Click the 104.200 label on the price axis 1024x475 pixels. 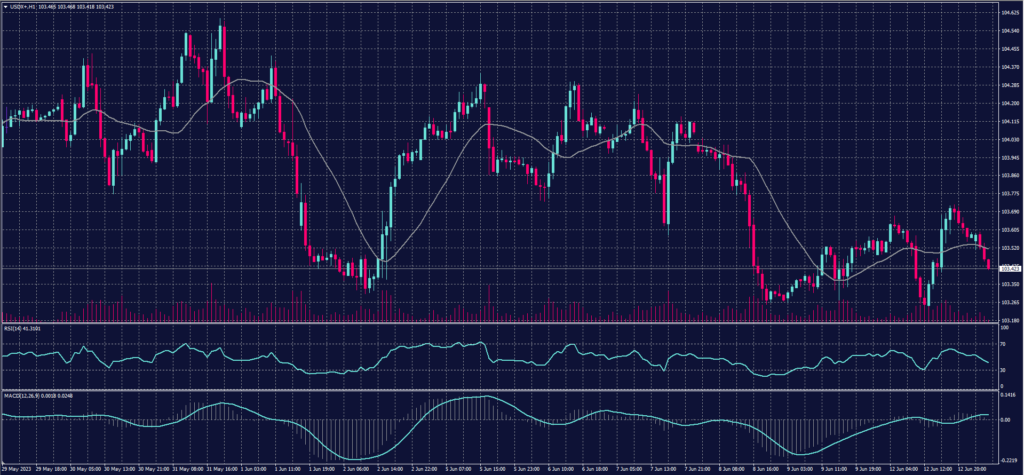(x=1009, y=103)
